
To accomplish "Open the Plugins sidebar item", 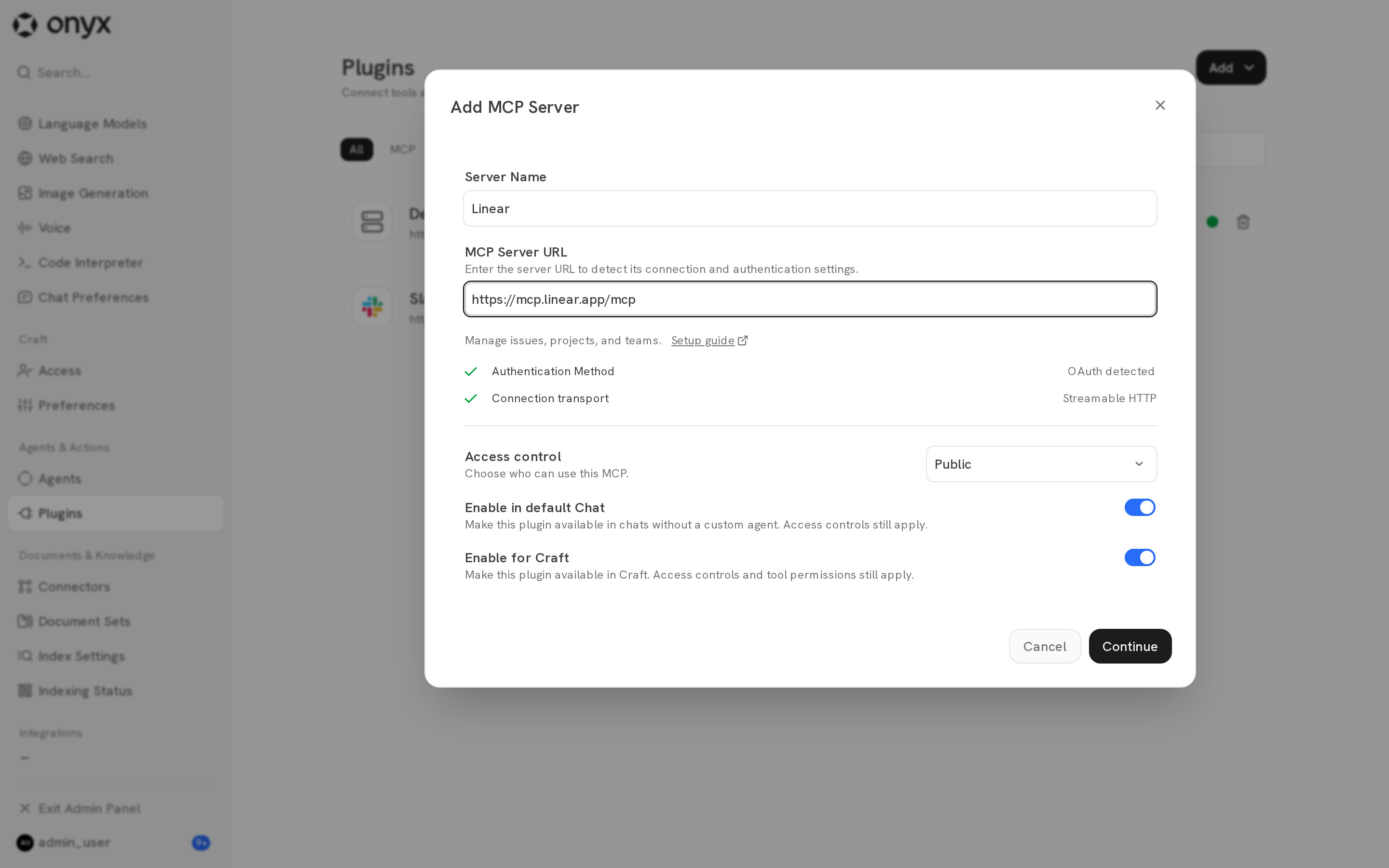I will (115, 513).
